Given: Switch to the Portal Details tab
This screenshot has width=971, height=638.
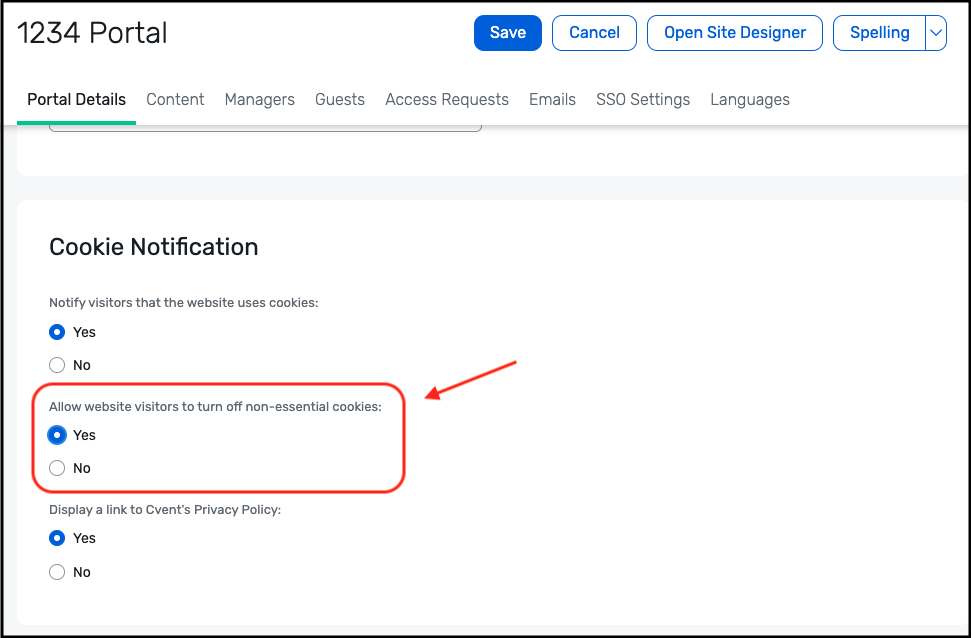Looking at the screenshot, I should click(x=76, y=100).
